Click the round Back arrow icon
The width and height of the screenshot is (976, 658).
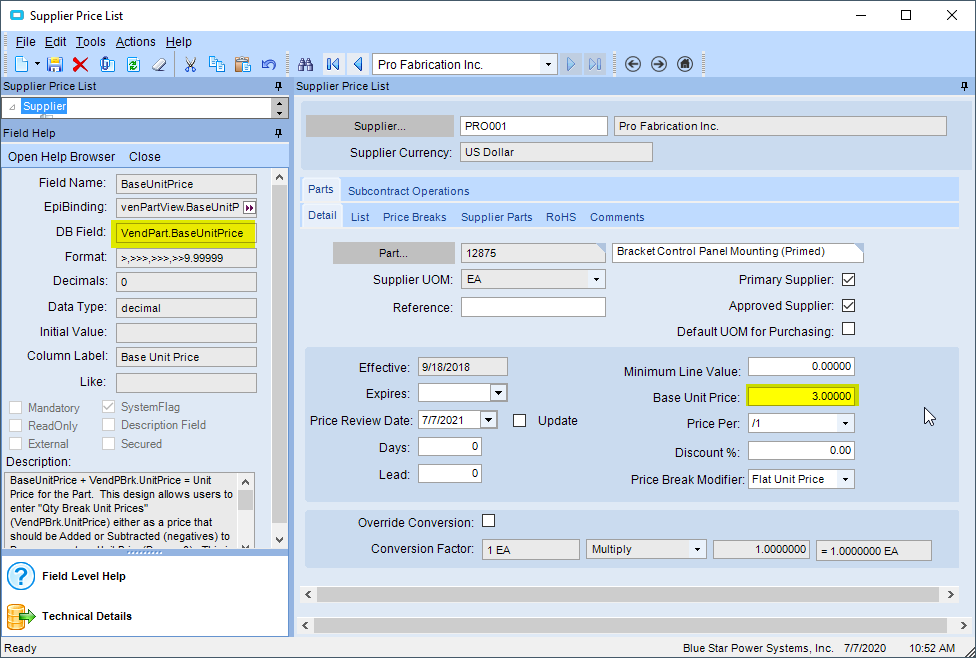tap(633, 64)
